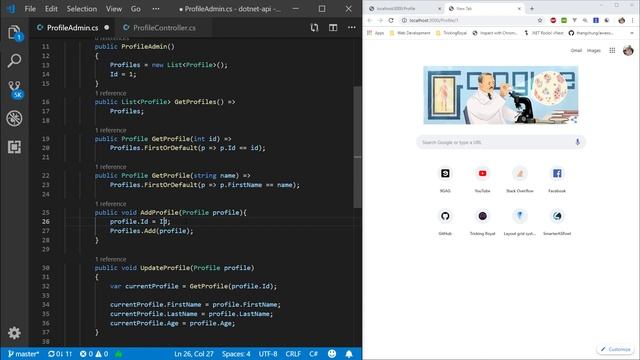The height and width of the screenshot is (360, 640).
Task: Open the Layout grid system shortcut tile
Action: click(x=520, y=222)
